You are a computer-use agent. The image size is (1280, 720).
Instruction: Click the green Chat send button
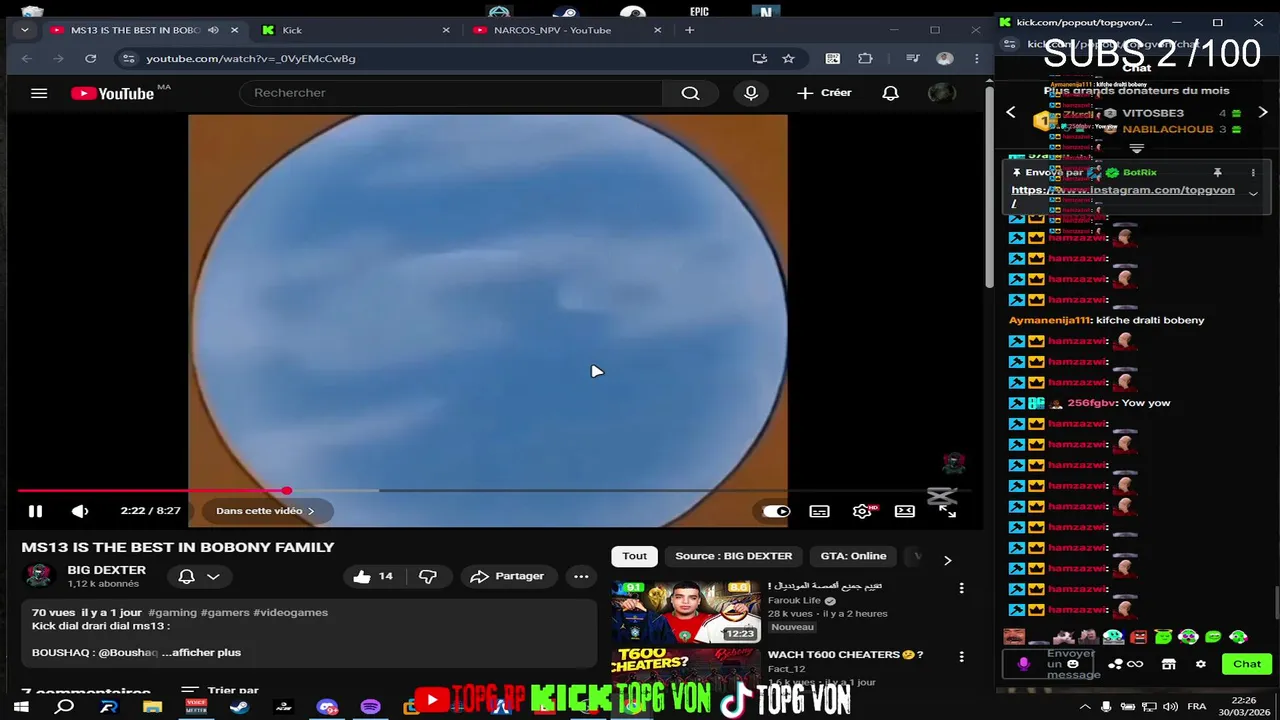(1247, 664)
